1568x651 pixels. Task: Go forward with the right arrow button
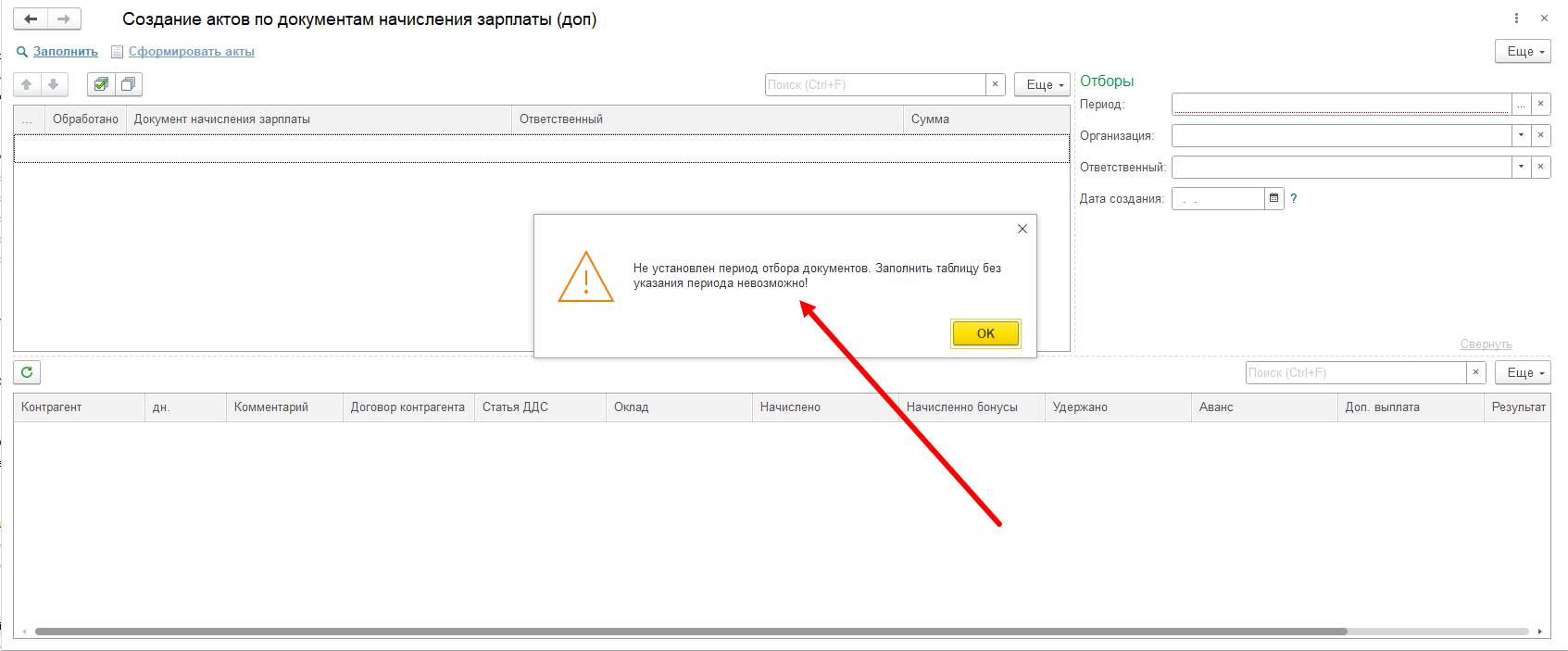(x=64, y=19)
